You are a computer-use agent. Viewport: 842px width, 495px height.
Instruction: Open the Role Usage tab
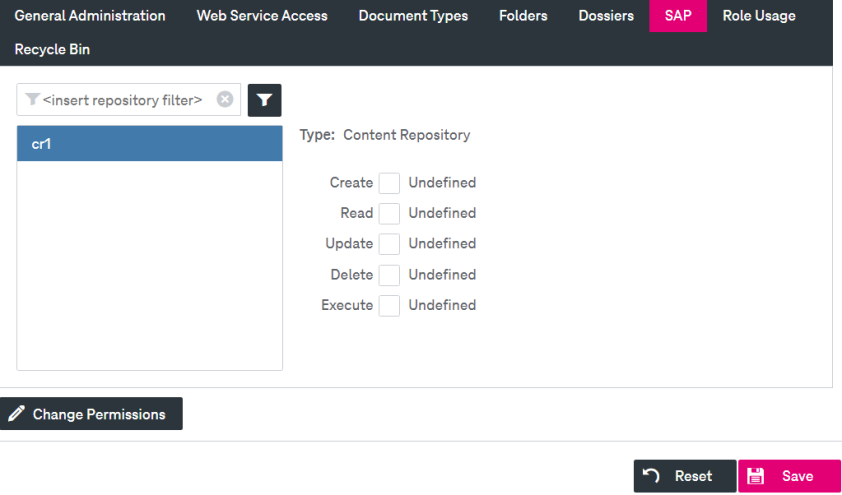point(759,16)
